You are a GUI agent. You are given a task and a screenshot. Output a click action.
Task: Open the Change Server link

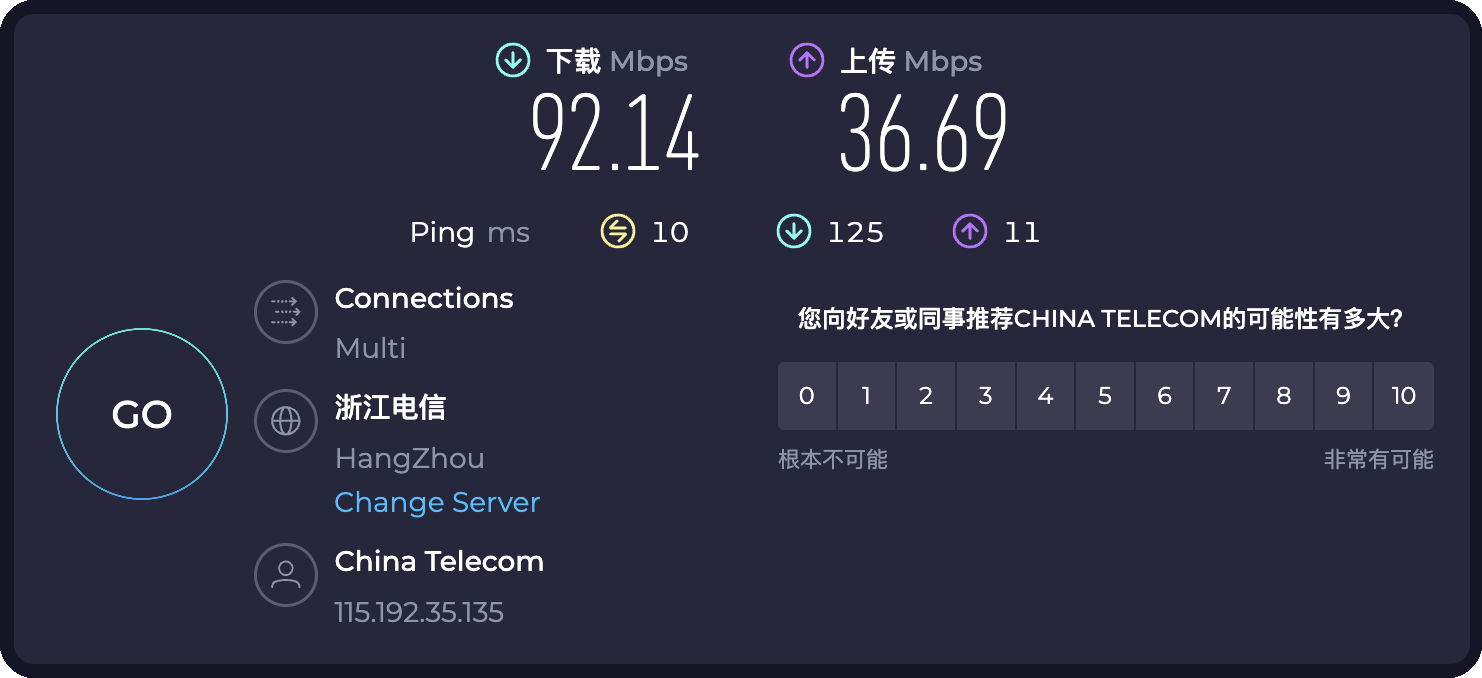437,502
